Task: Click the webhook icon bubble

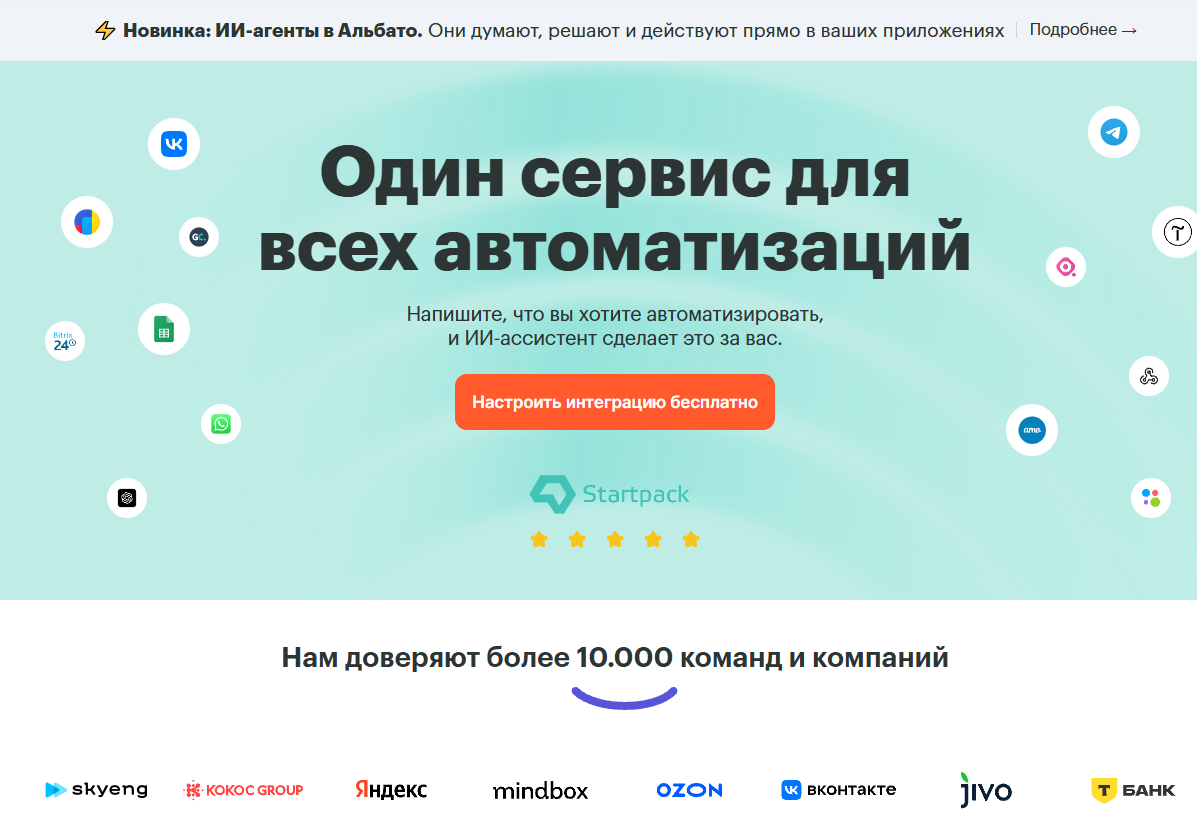Action: 1149,376
